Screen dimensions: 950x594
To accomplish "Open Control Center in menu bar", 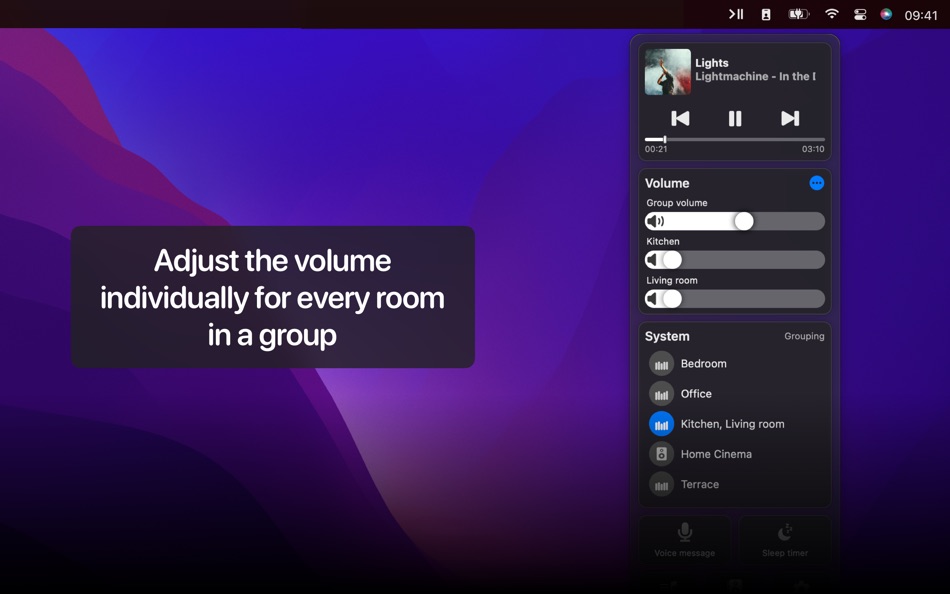I will click(x=860, y=15).
